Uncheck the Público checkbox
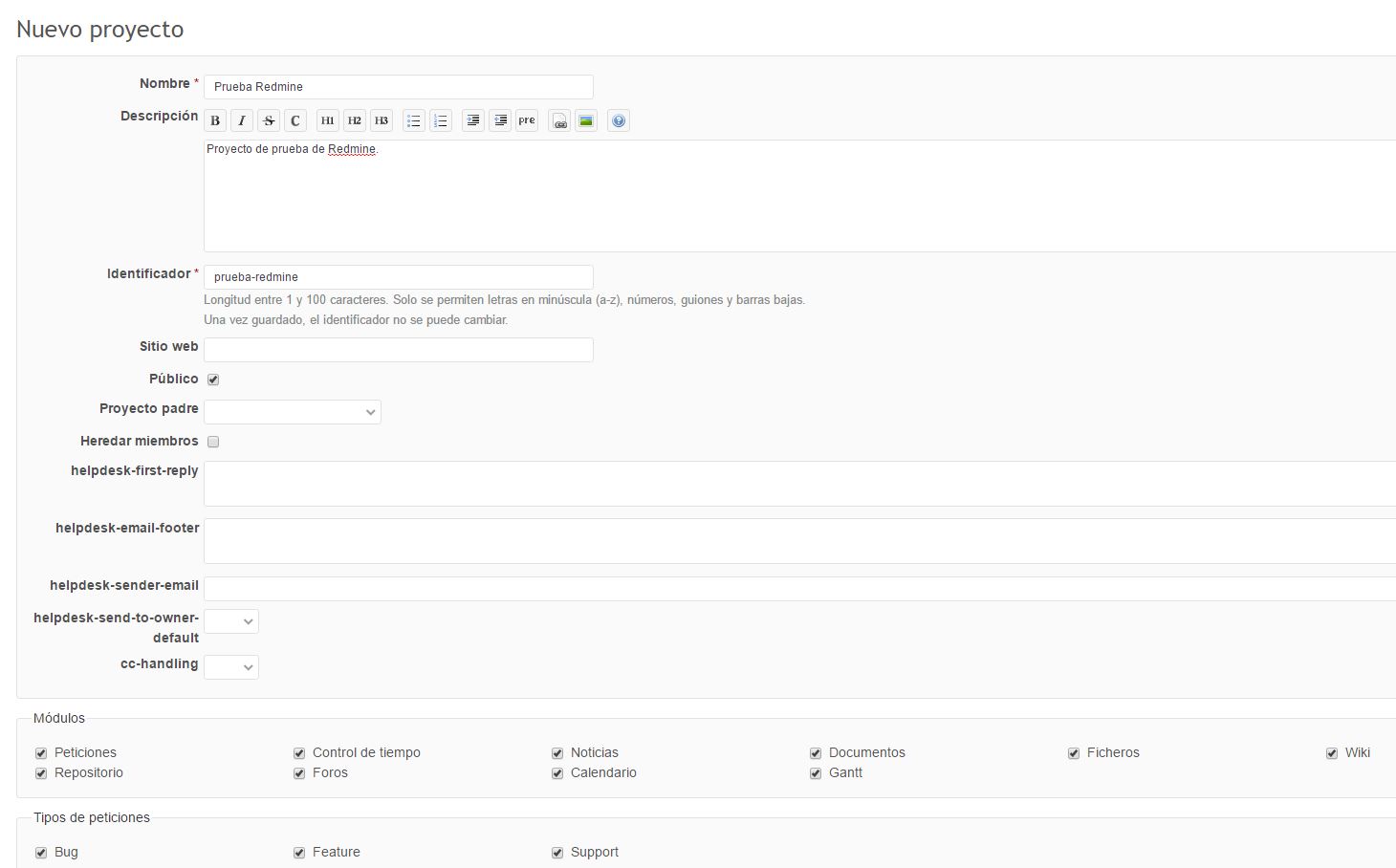Screen dimensions: 1396x868 point(213,380)
